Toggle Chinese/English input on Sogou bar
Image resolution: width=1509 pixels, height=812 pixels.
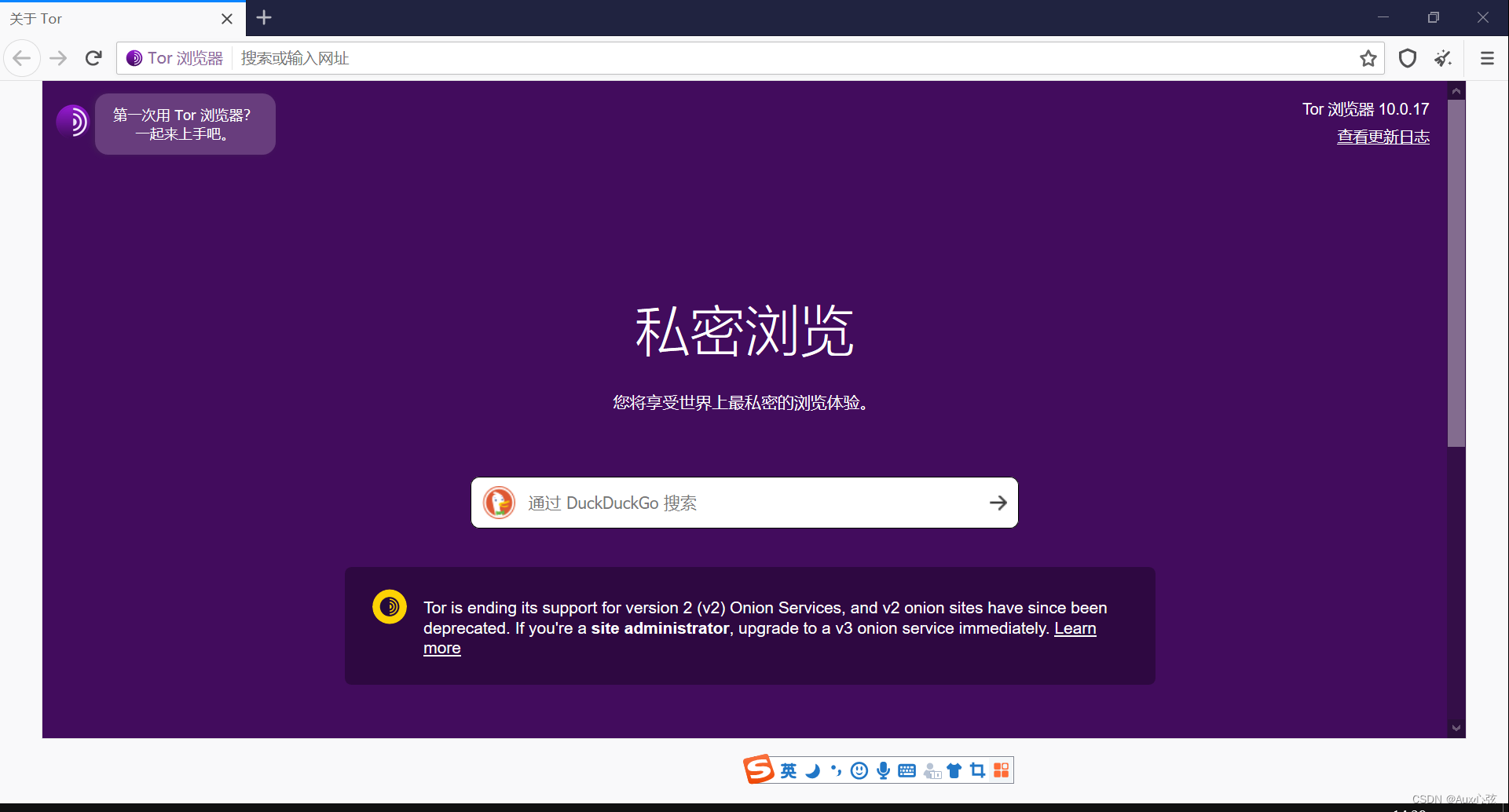point(789,770)
